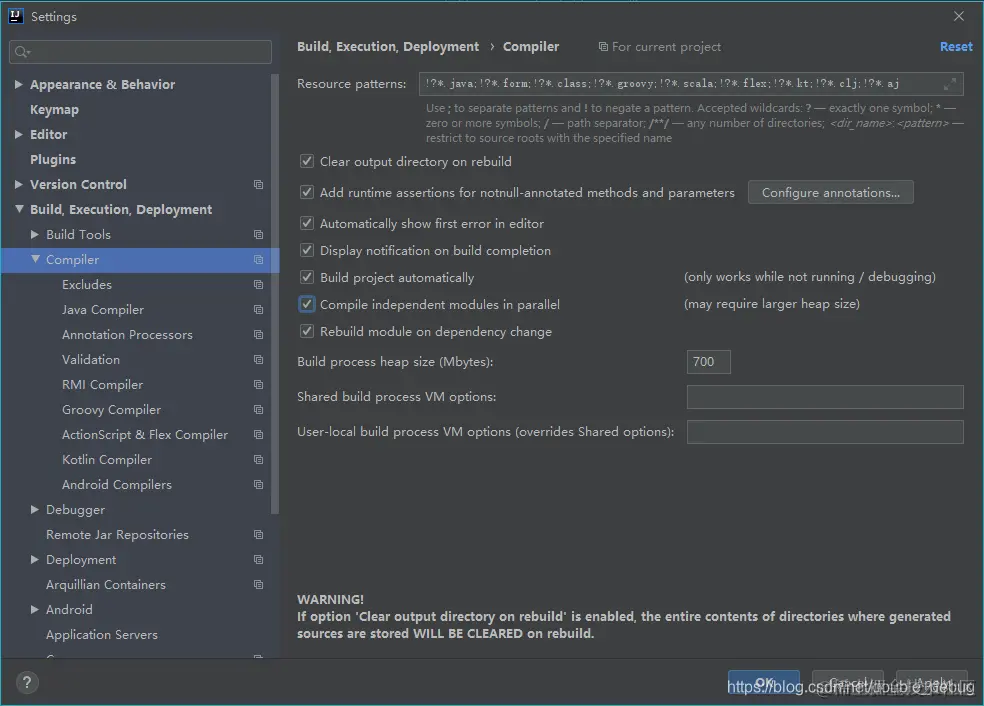Toggle Automatically show first error in editor
Screen dimensions: 984x706
tap(307, 223)
